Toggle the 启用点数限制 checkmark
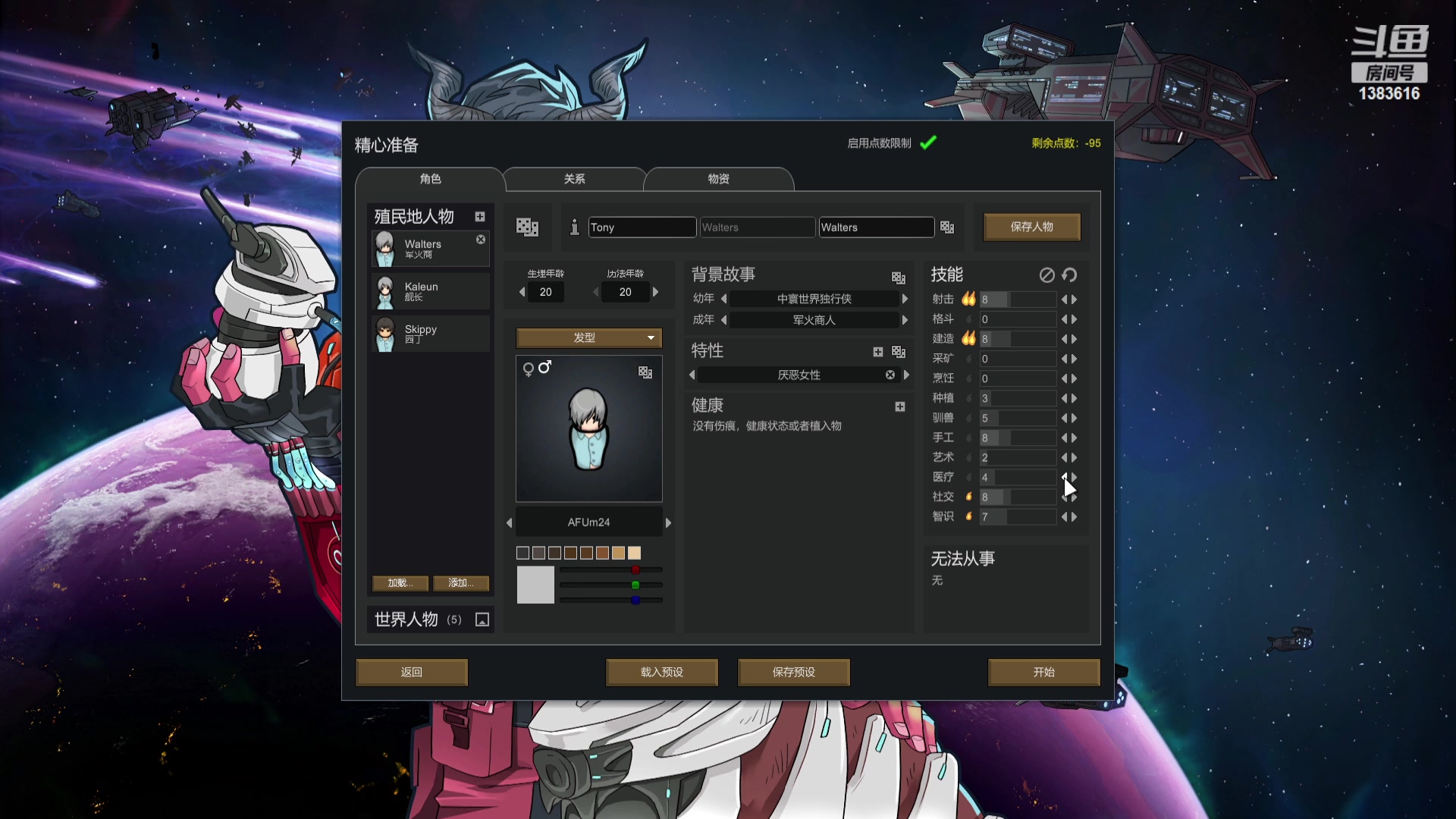 (x=928, y=143)
